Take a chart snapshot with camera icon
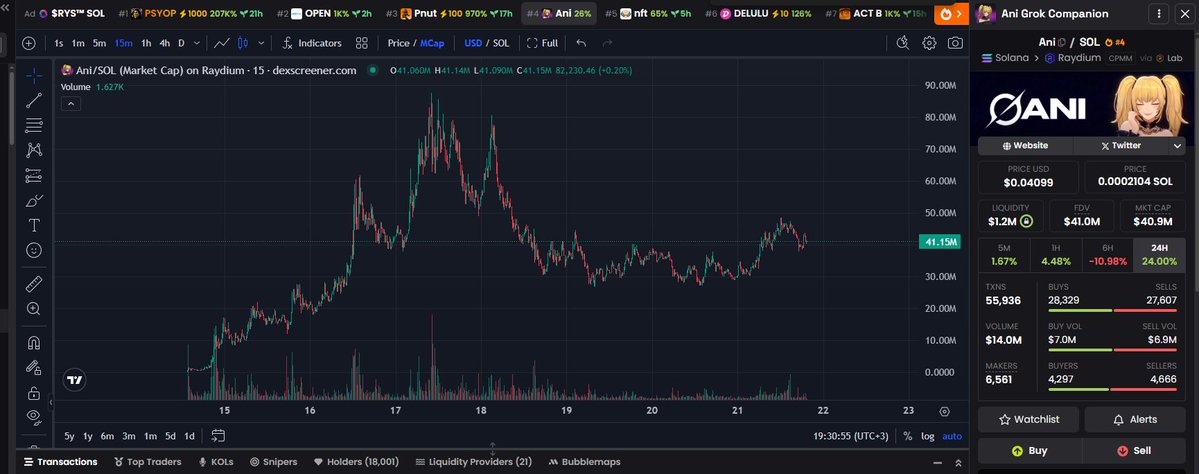Screen dimensions: 1199x474 coord(955,43)
